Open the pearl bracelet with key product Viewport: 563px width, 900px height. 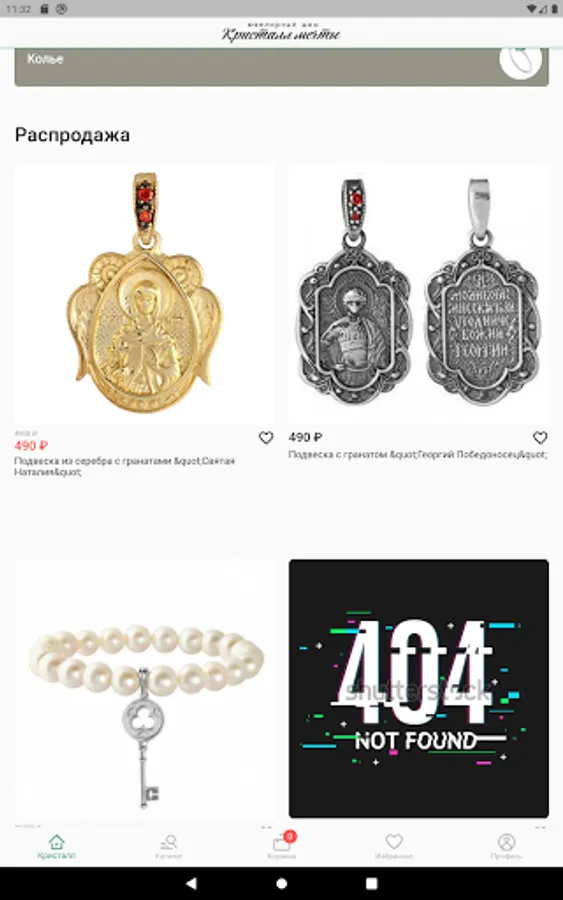(143, 689)
